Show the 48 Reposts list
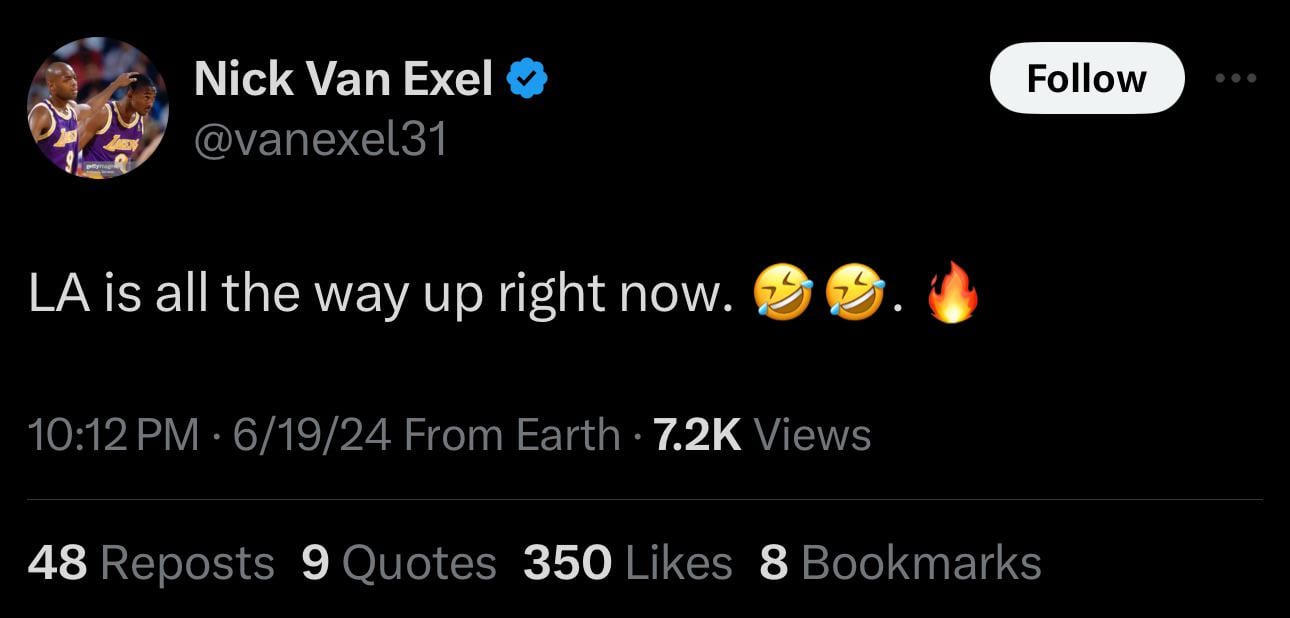The width and height of the screenshot is (1290, 618). pos(151,562)
